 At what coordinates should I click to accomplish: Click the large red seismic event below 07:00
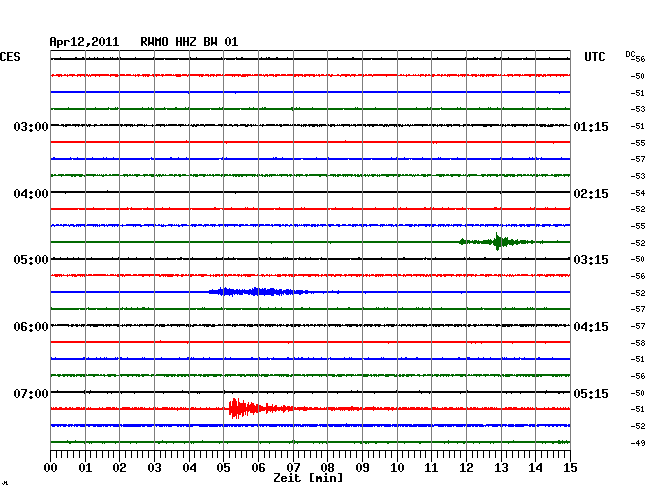(x=261, y=409)
